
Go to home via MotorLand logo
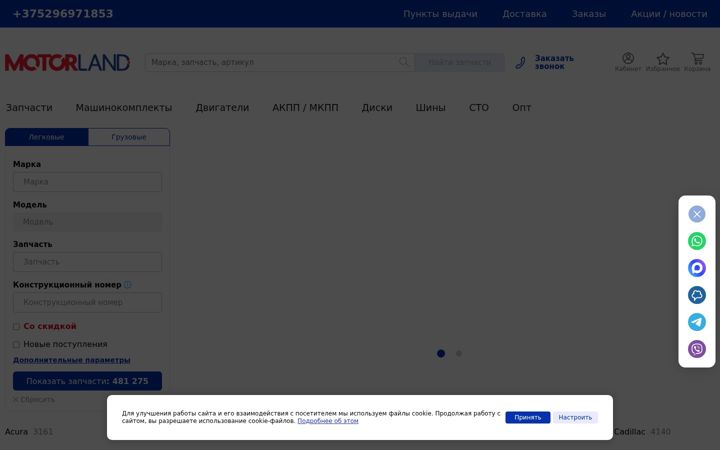point(67,62)
